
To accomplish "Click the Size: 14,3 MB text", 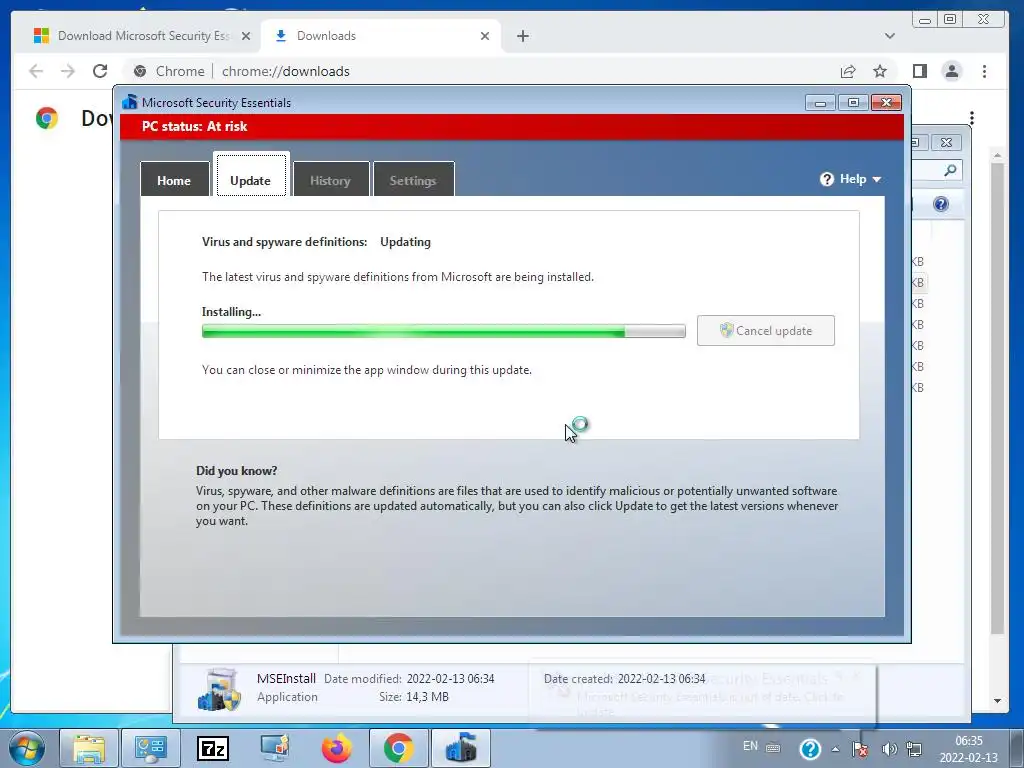I will [x=414, y=697].
